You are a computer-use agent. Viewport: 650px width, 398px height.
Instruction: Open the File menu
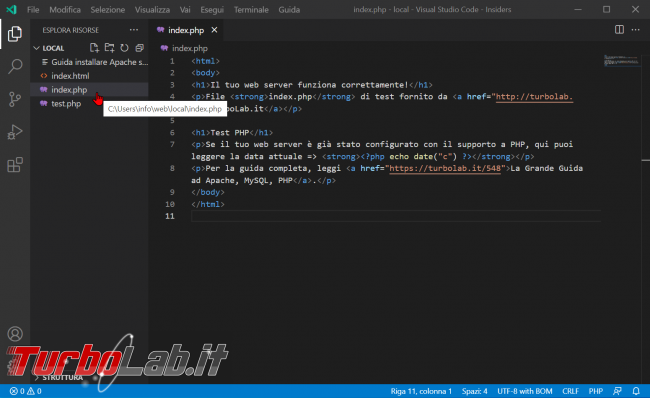33,10
